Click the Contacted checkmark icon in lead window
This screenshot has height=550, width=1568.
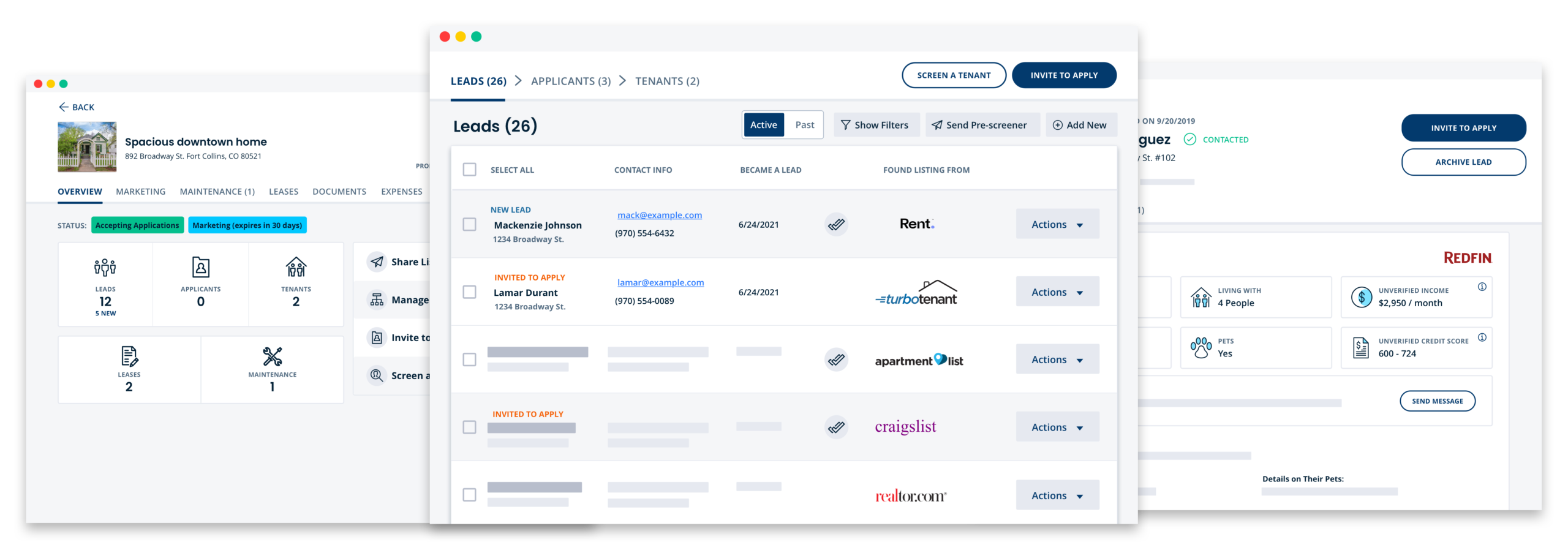click(x=1189, y=140)
